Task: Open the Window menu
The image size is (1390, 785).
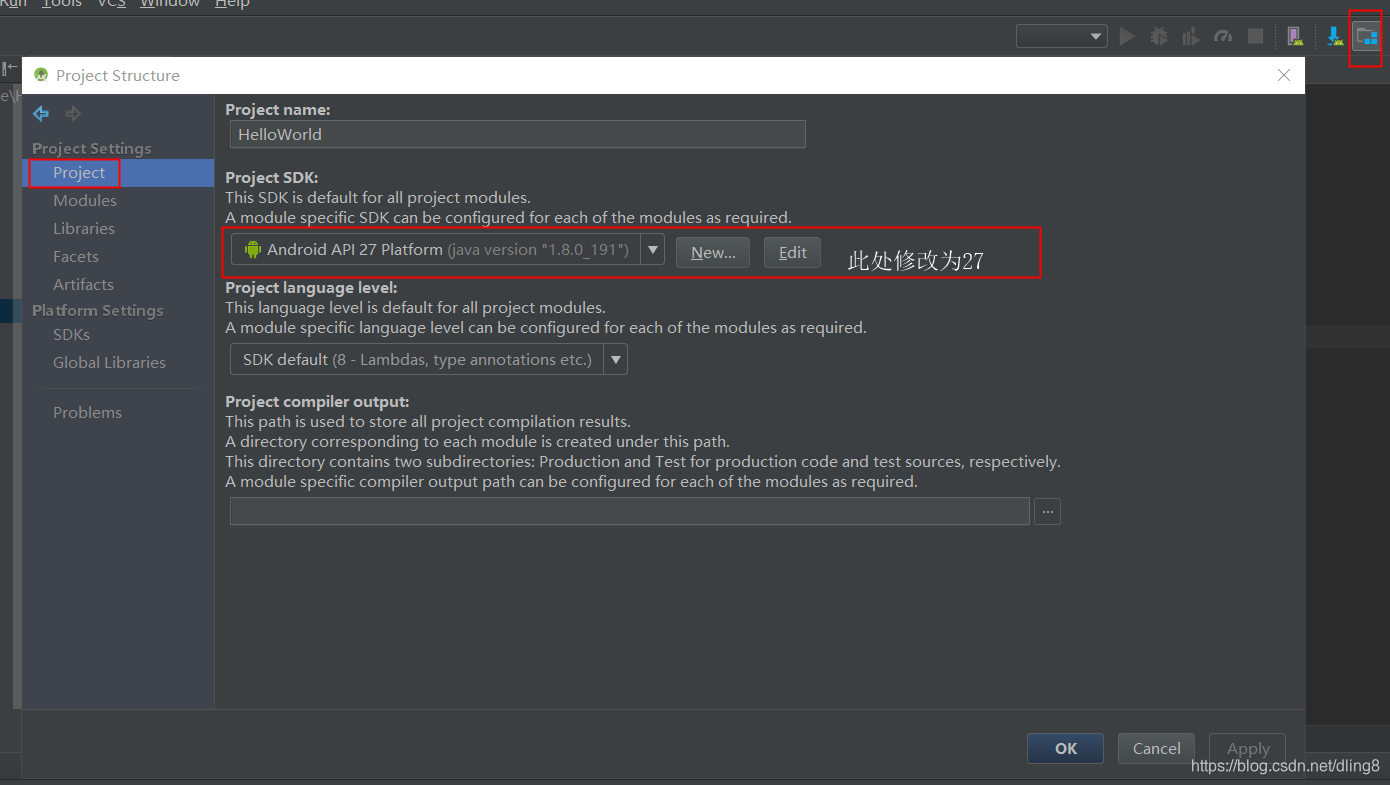Action: (x=170, y=4)
